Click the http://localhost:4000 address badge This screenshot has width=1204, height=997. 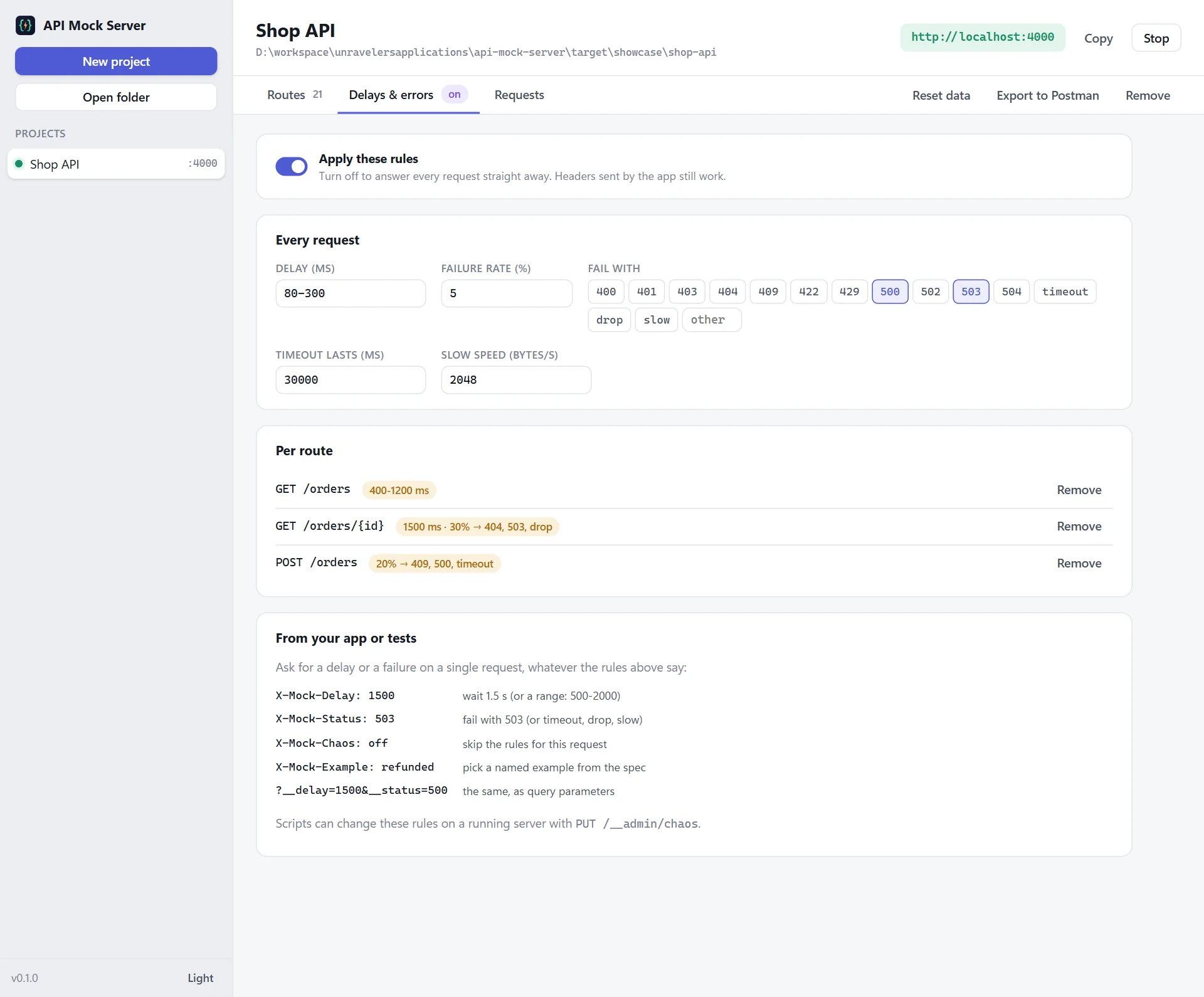click(983, 37)
